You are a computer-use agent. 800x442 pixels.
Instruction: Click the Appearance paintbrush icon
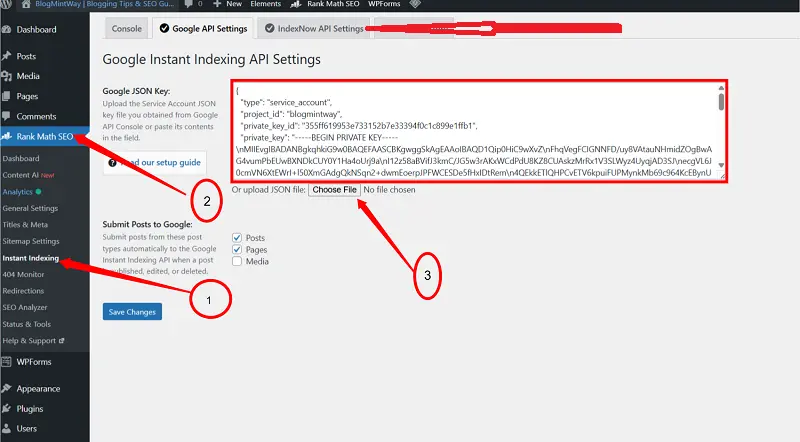coord(8,389)
